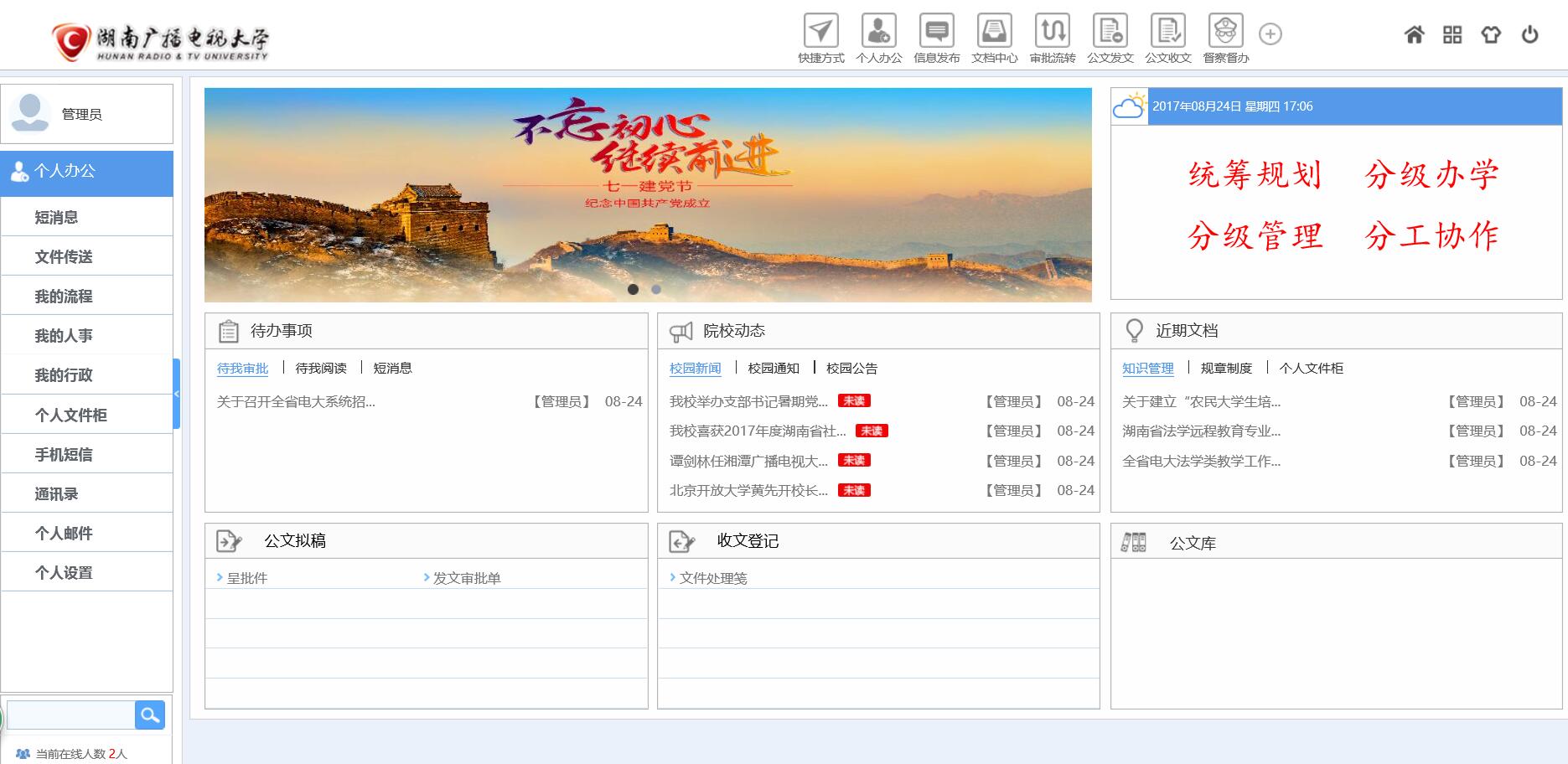The width and height of the screenshot is (1568, 764).
Task: Switch to the 规章制度 tab
Action: click(x=1226, y=368)
